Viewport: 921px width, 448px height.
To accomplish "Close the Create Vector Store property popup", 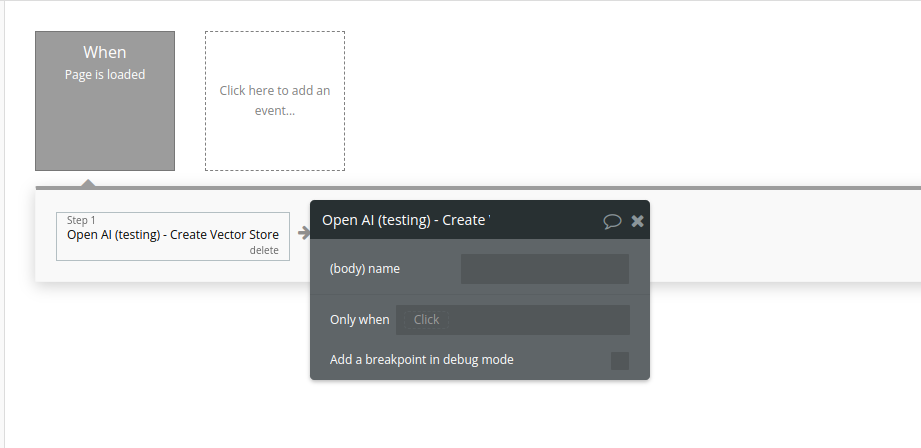I will coord(637,221).
